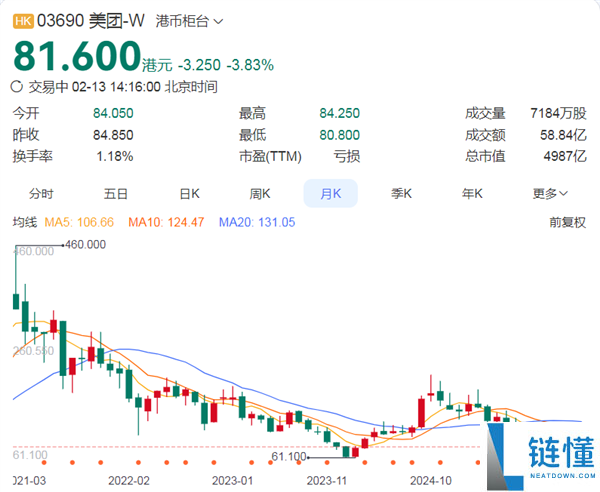Click the 成交额 value 58.84亿
600x492 pixels.
coord(563,135)
